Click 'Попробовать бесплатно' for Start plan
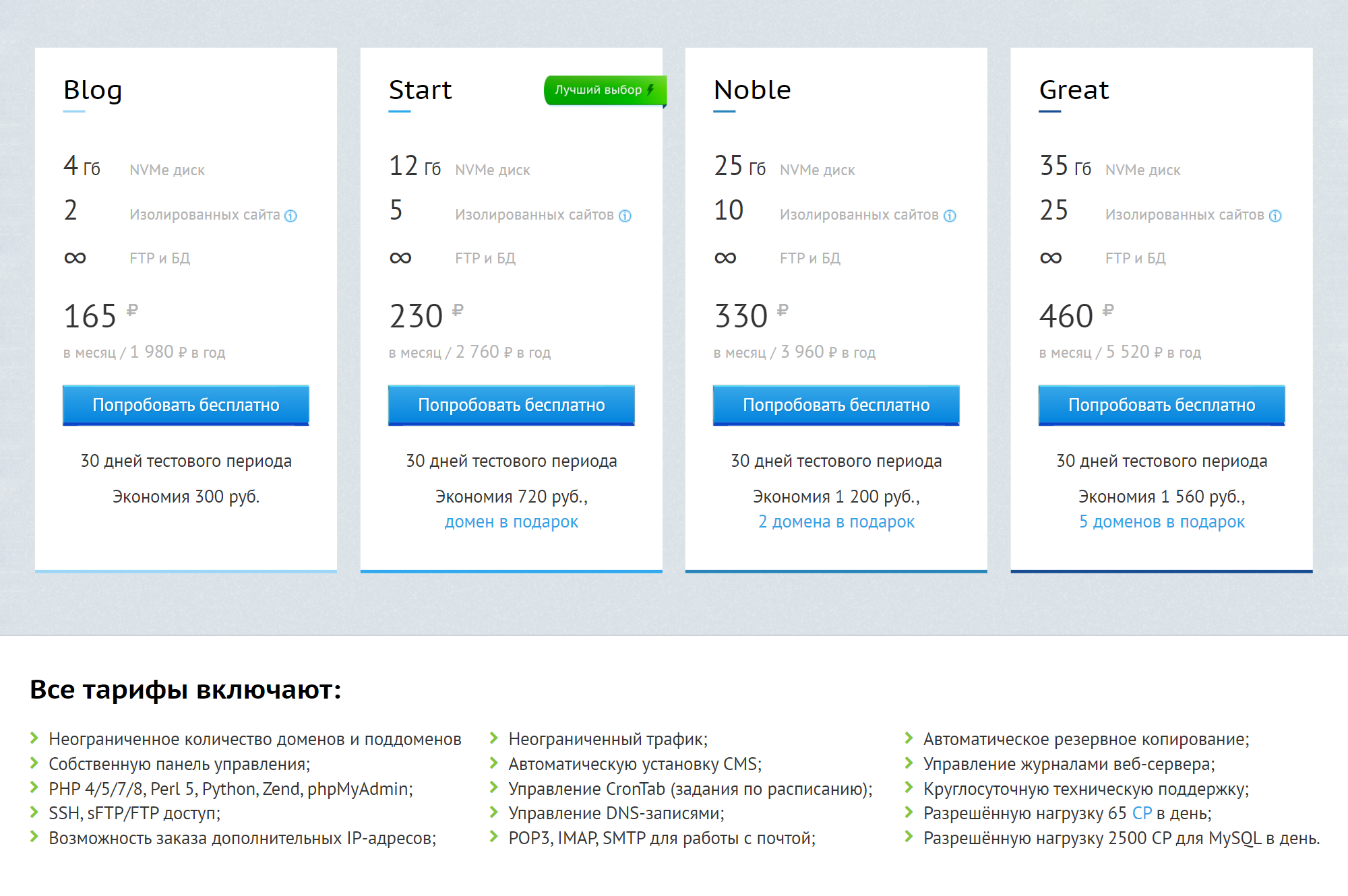Viewport: 1348px width, 896px height. [512, 405]
